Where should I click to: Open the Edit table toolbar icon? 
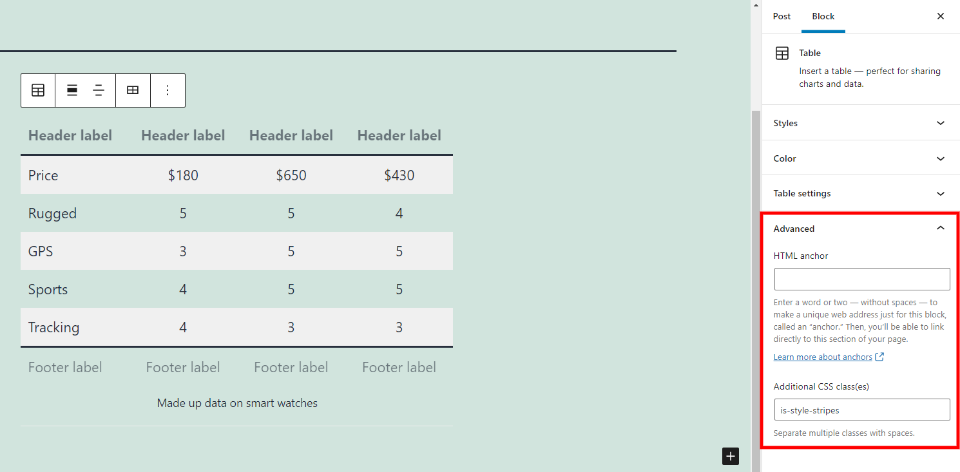click(132, 90)
